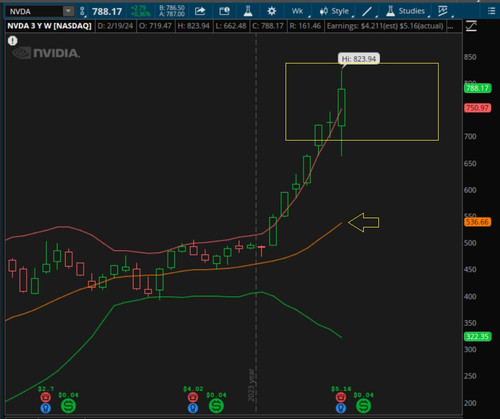This screenshot has height=419, width=500.
Task: Click the Hi: 823.94 high label bubble
Action: [x=359, y=59]
